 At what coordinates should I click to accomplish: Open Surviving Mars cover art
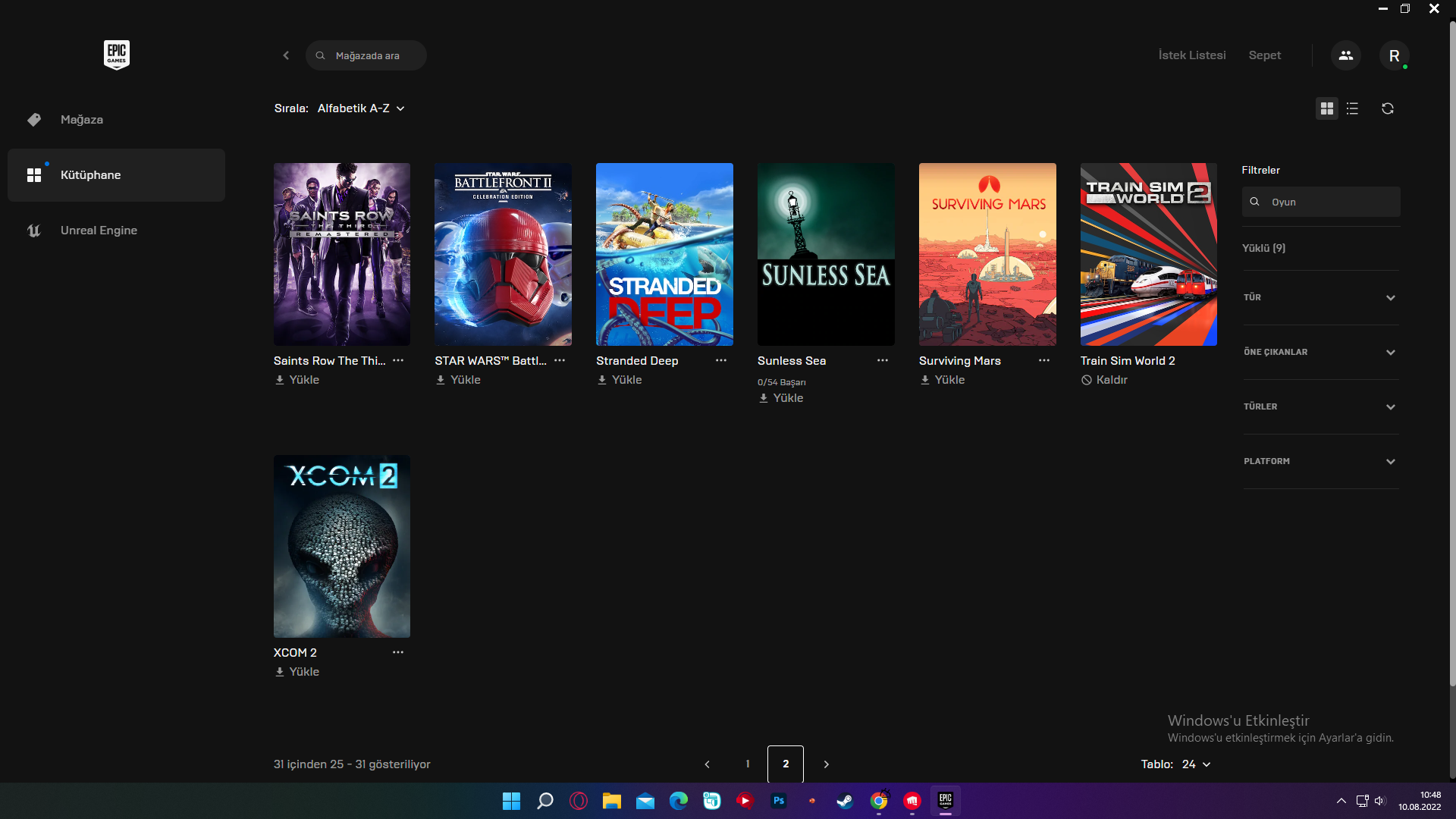[x=987, y=254]
